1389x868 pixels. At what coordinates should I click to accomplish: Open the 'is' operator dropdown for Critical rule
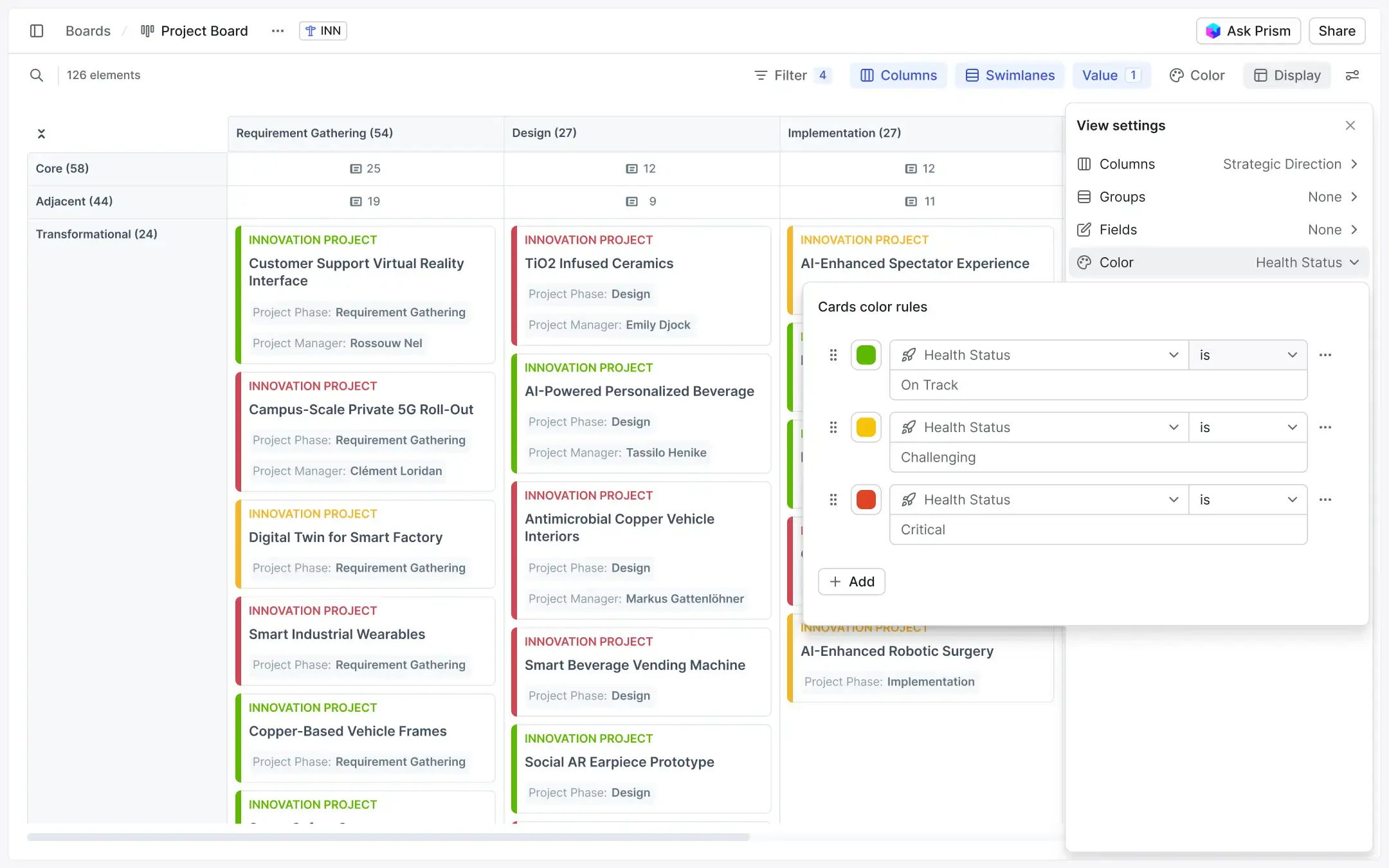tap(1248, 500)
